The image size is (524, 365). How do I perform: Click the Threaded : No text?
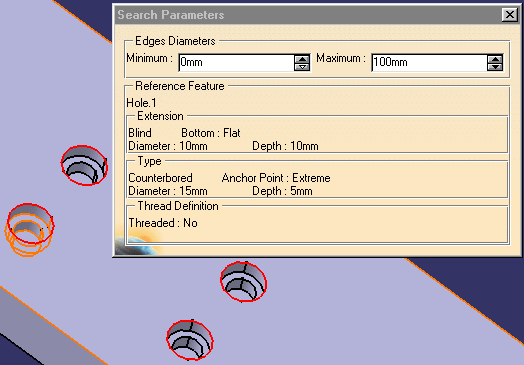click(x=163, y=223)
